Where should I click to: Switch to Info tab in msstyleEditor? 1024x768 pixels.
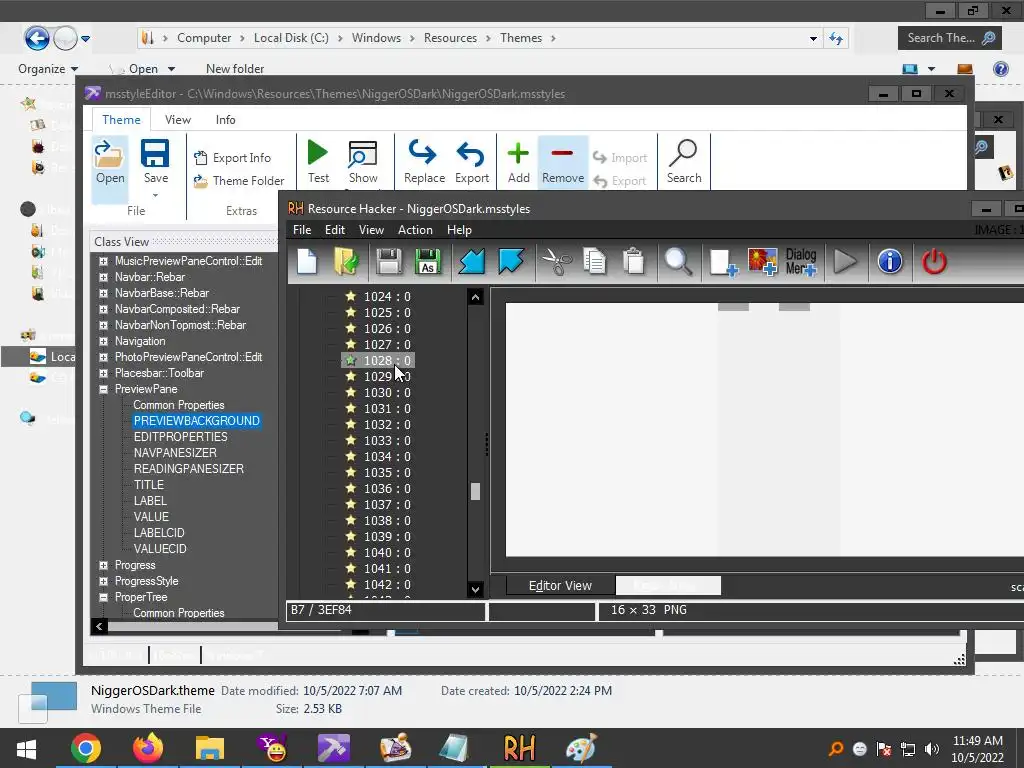[225, 120]
